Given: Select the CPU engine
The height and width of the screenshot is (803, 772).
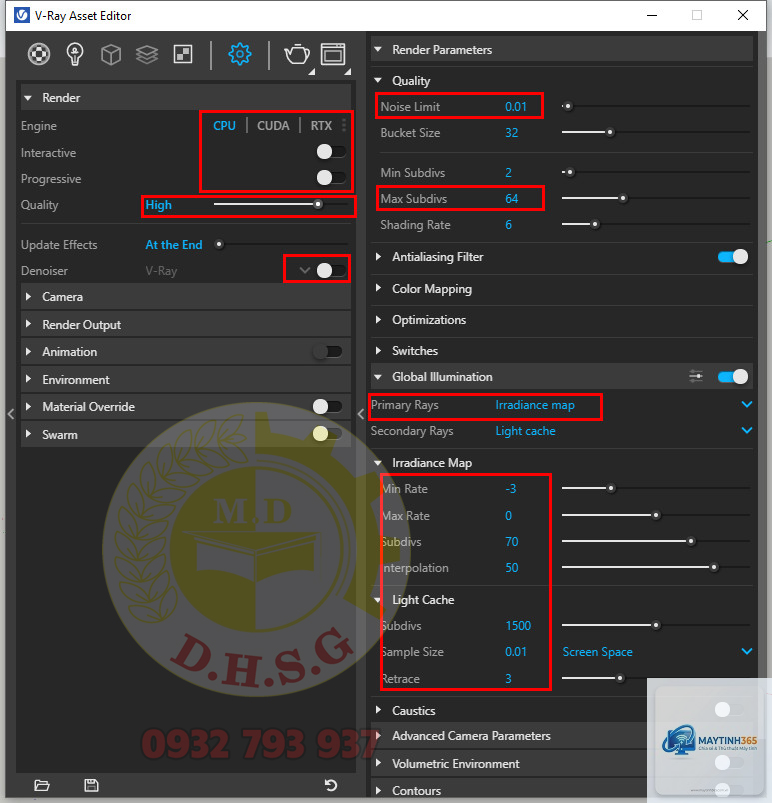Looking at the screenshot, I should [224, 125].
